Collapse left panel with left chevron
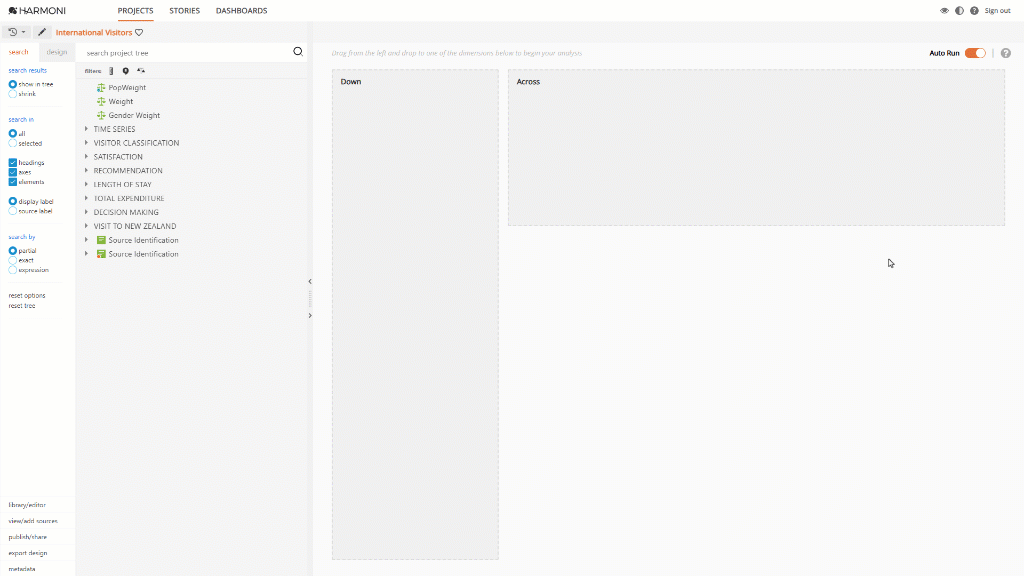Screen dimensions: 1024x576 pos(310,281)
